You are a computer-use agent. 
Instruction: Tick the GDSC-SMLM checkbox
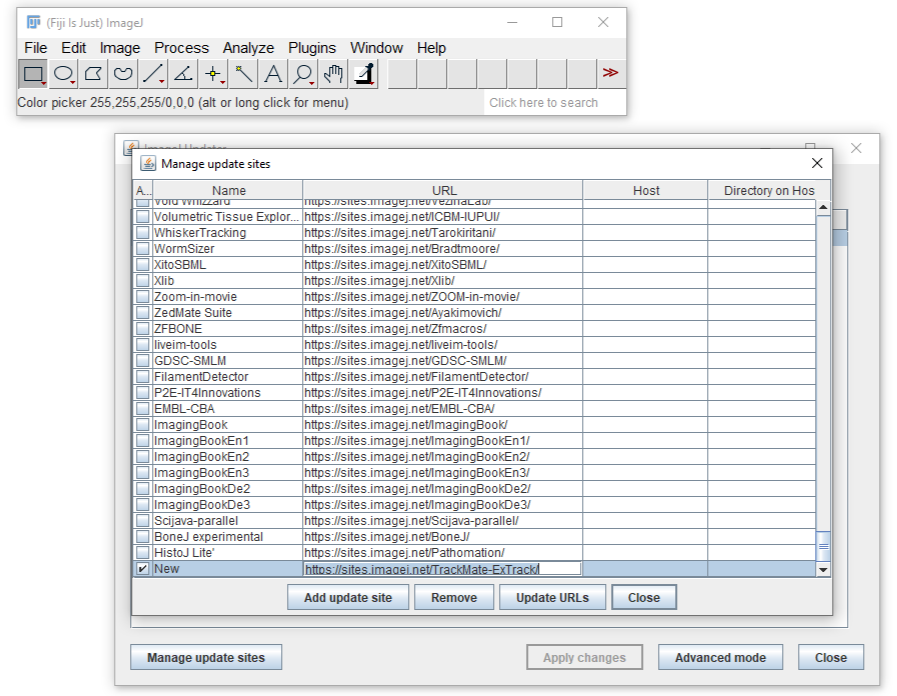coord(142,361)
